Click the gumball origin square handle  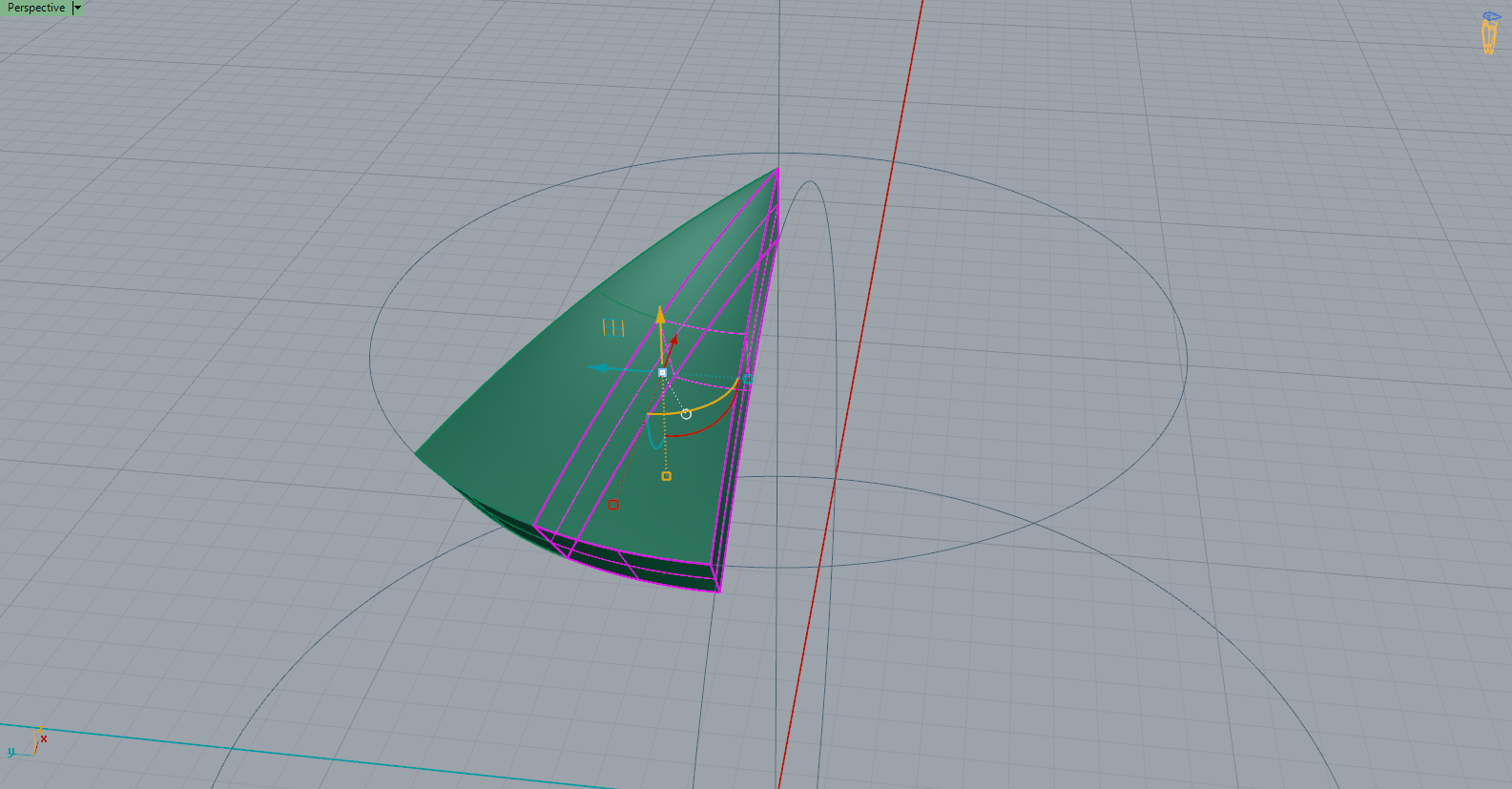(662, 373)
